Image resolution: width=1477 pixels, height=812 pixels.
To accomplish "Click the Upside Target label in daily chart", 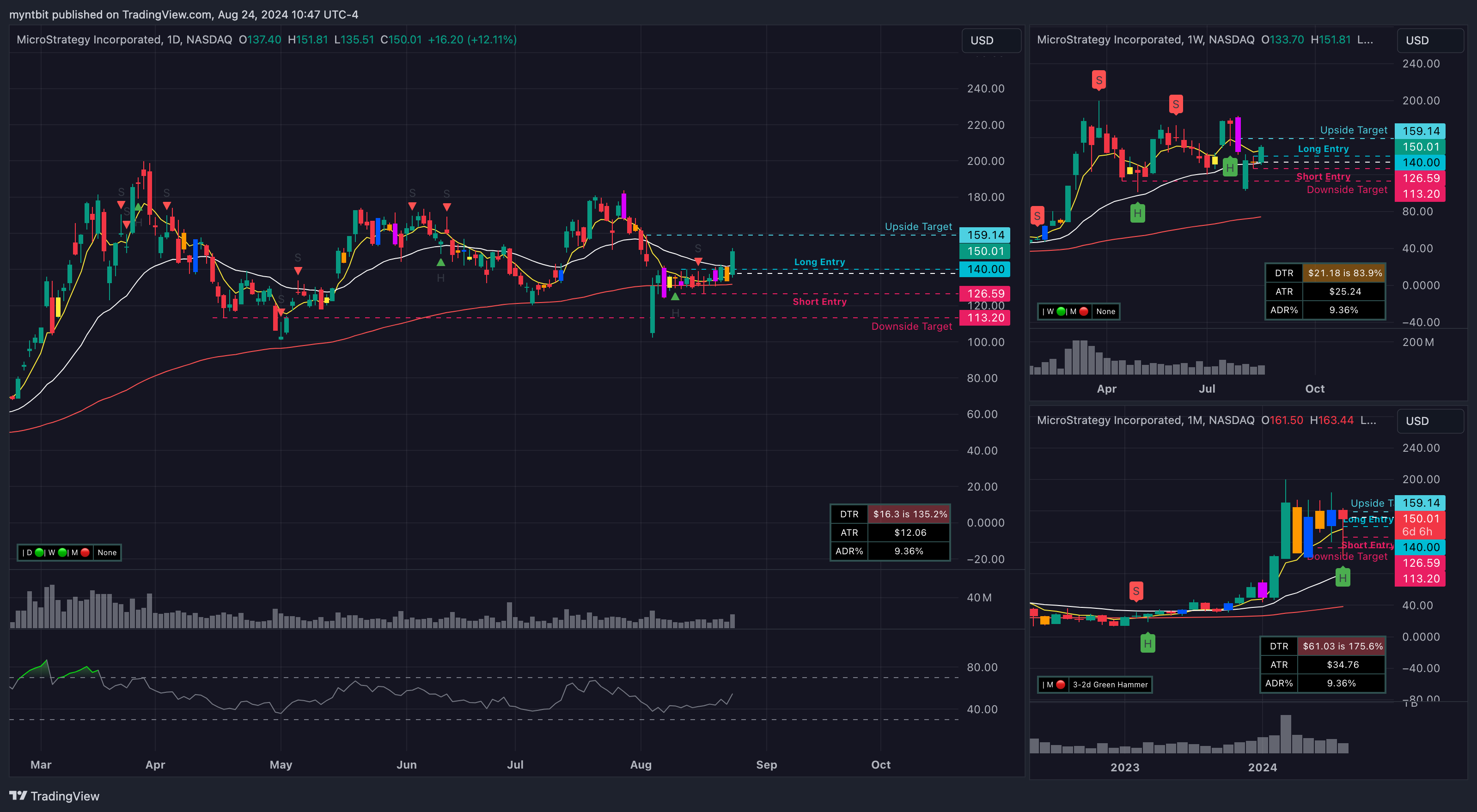I will pos(918,226).
